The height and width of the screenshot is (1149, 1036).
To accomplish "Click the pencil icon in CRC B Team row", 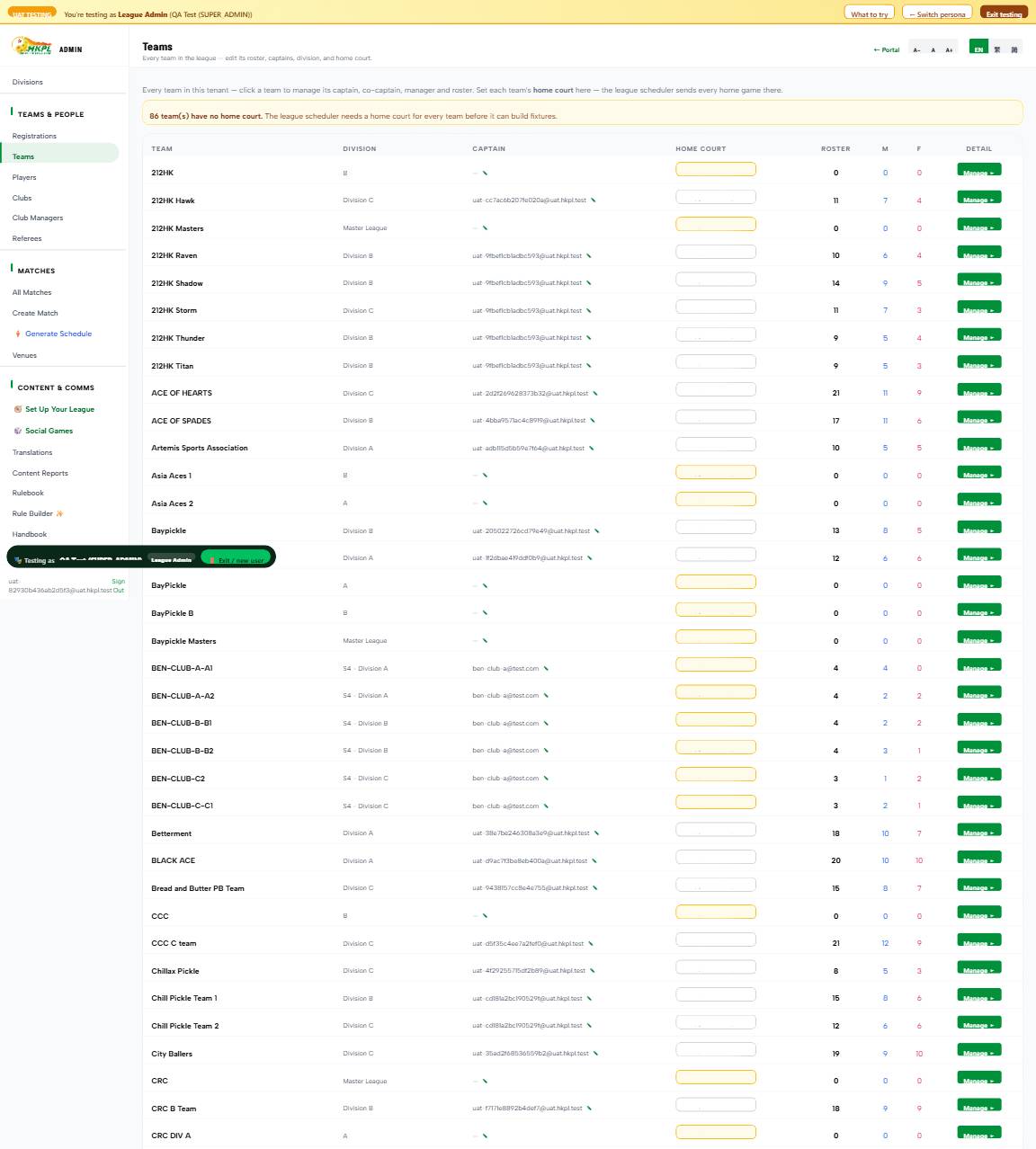I will click(590, 1109).
